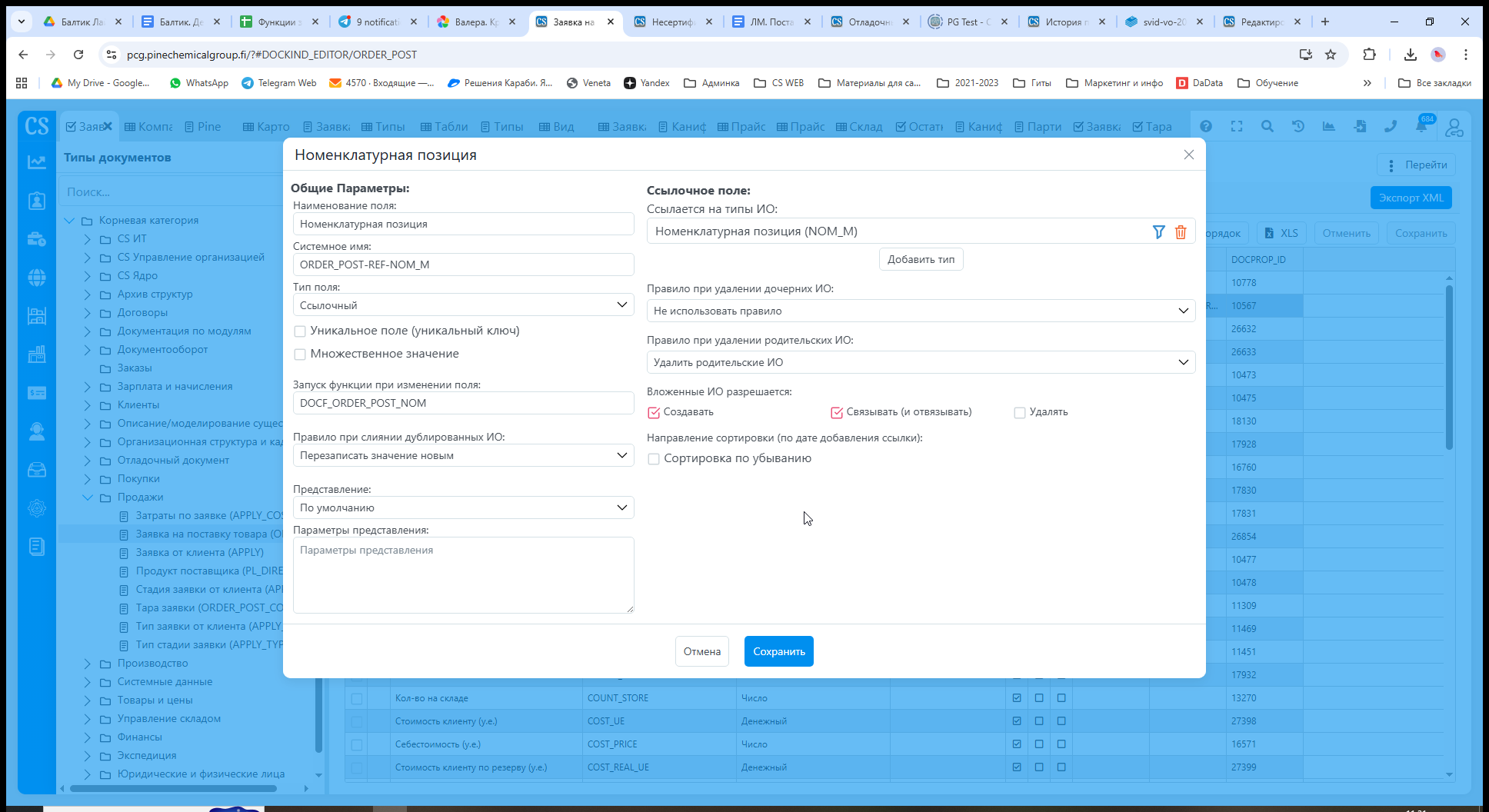Enable Уникальное поле checkbox
This screenshot has height=812, width=1489.
point(300,331)
